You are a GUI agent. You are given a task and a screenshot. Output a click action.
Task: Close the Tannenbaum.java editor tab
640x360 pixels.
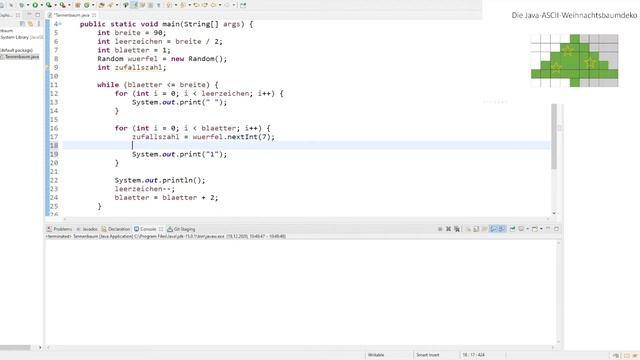tap(94, 15)
